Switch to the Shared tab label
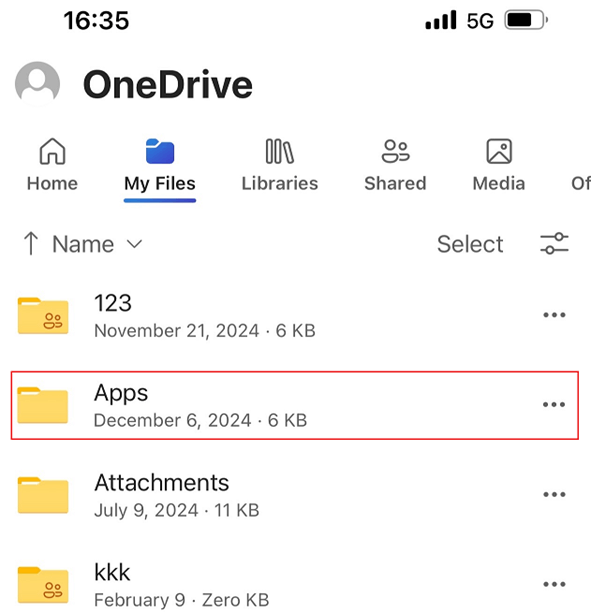Viewport: 591px width, 612px height. (395, 183)
